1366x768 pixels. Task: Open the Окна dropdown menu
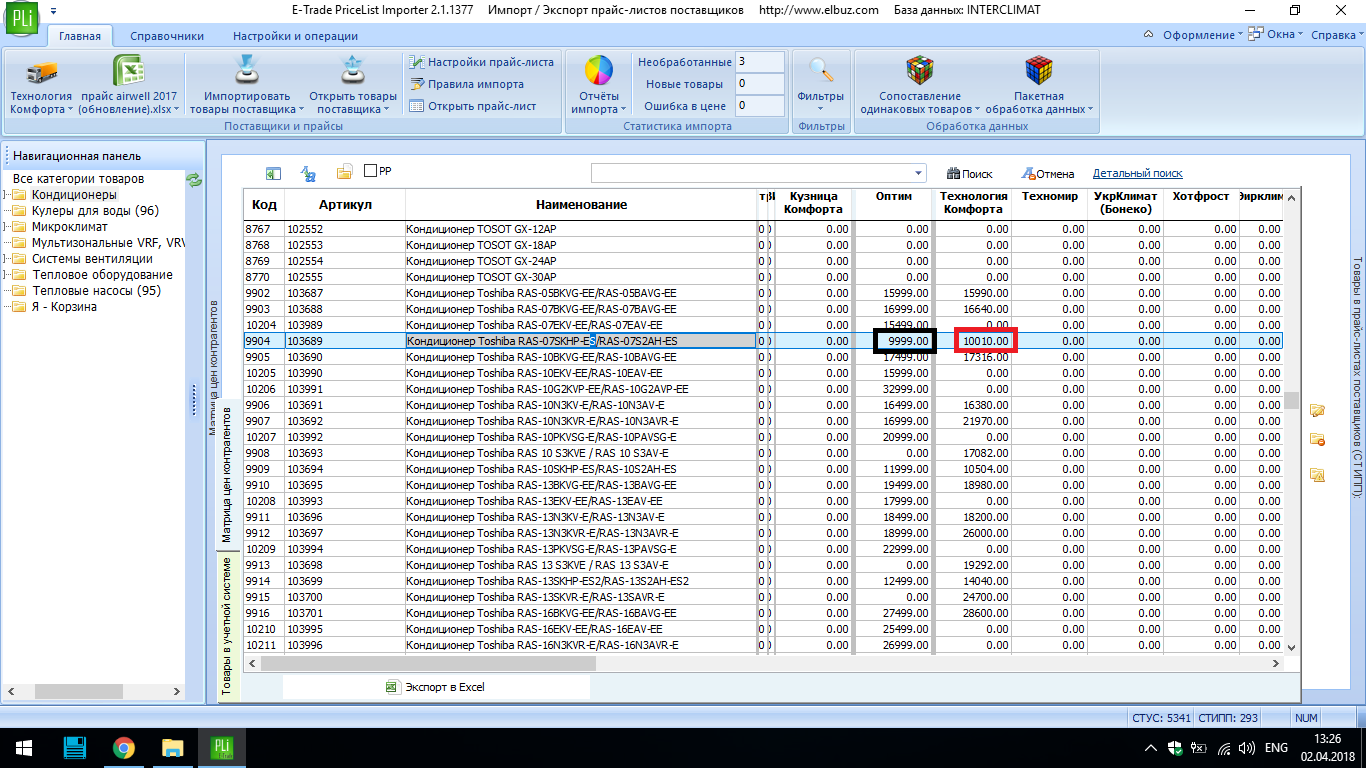pos(1285,35)
